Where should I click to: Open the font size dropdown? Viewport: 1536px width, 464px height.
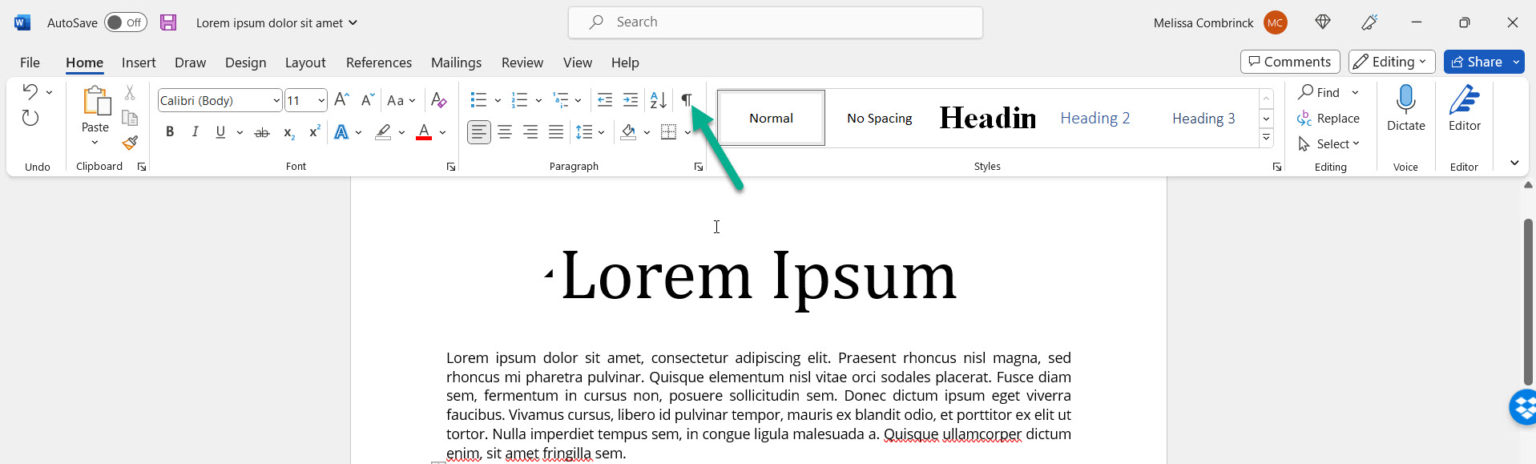click(x=320, y=100)
